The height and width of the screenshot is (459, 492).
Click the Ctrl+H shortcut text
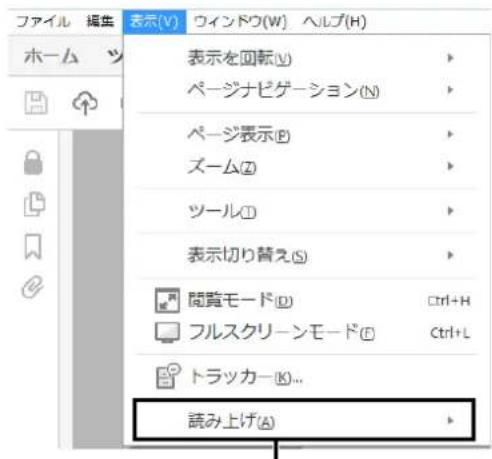point(449,301)
